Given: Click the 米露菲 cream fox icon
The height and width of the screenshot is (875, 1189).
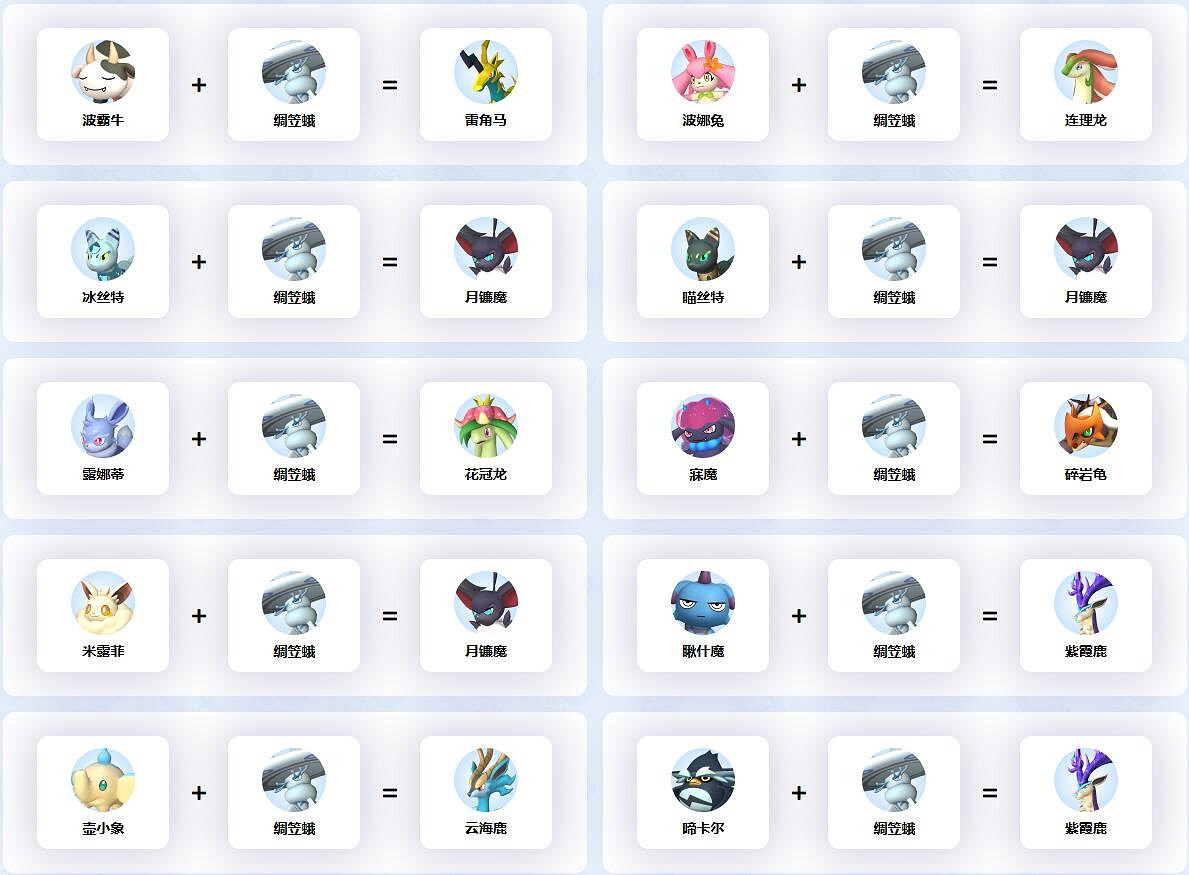Looking at the screenshot, I should [103, 603].
